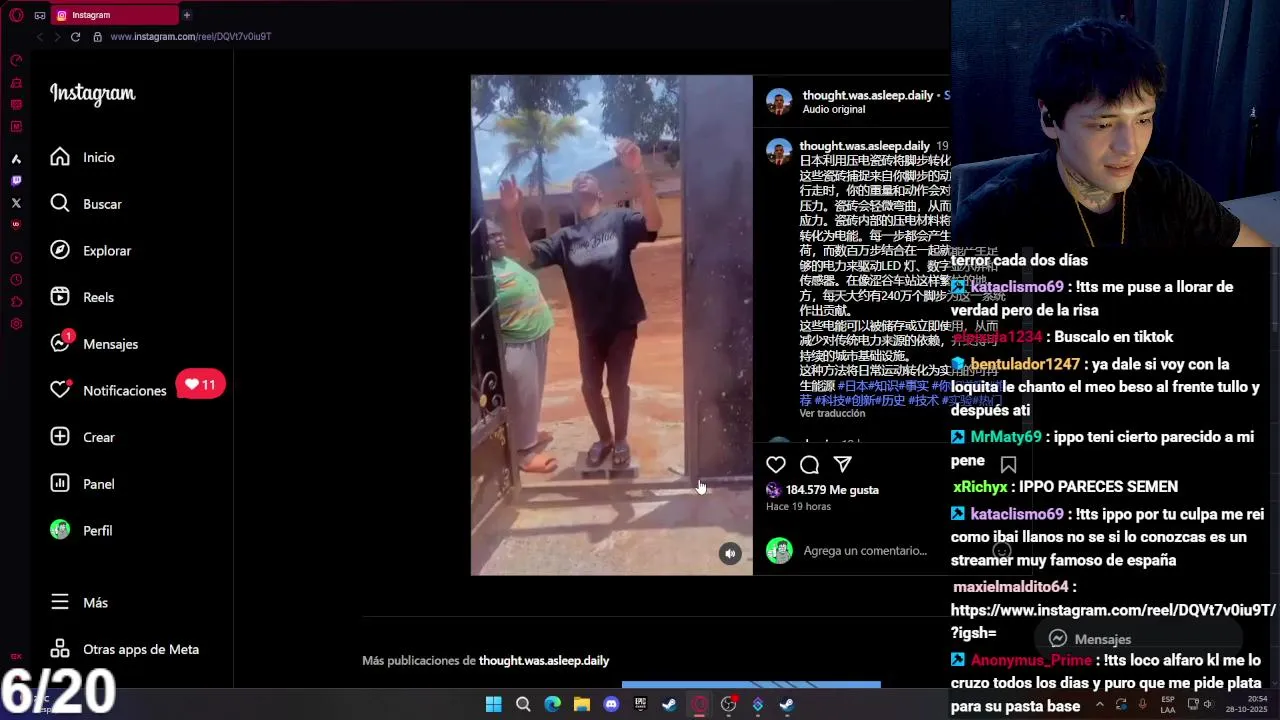Open Panel dashboard chart icon
This screenshot has width=1280, height=720.
point(60,484)
